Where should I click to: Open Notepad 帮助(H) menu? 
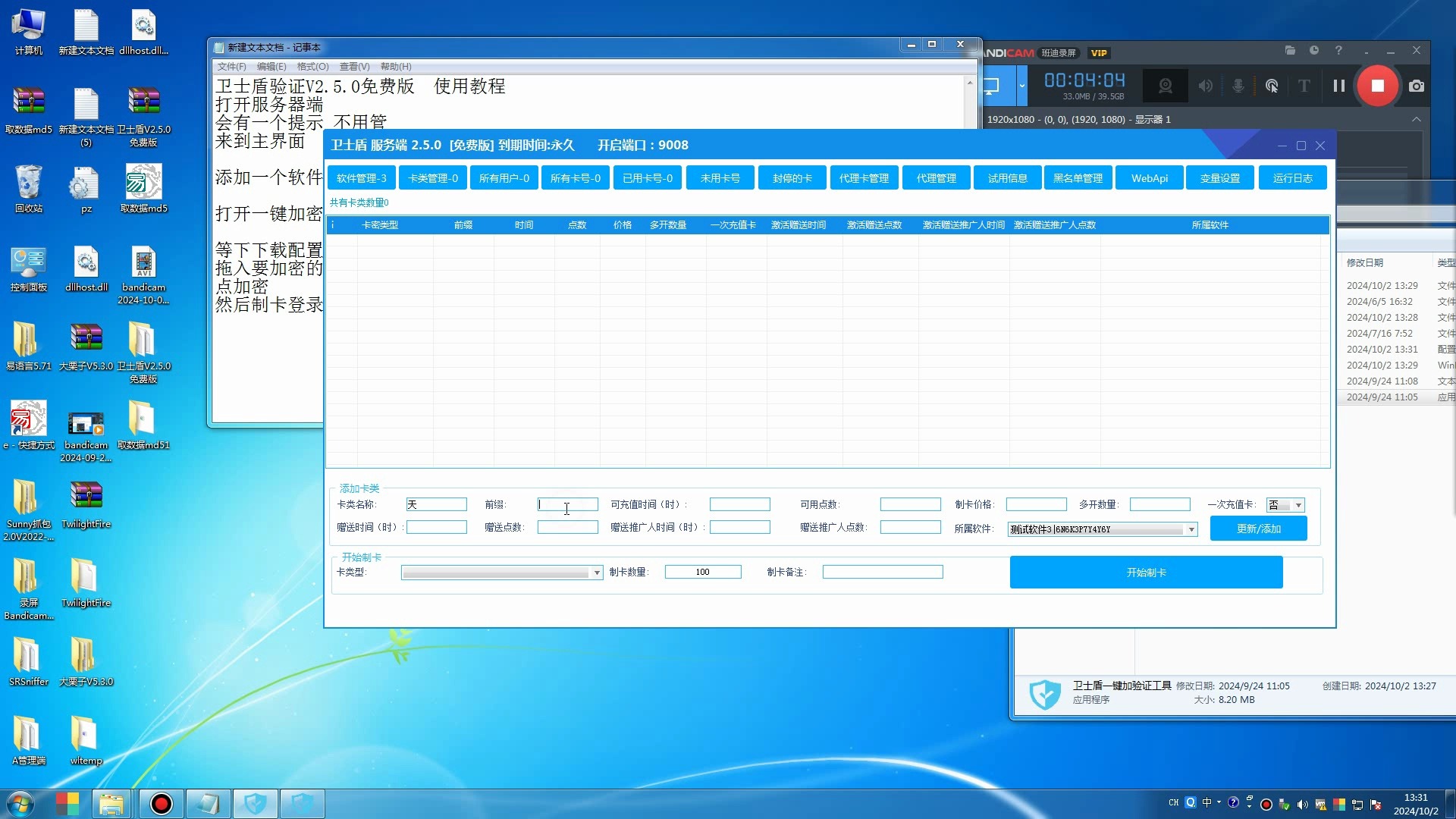click(396, 67)
